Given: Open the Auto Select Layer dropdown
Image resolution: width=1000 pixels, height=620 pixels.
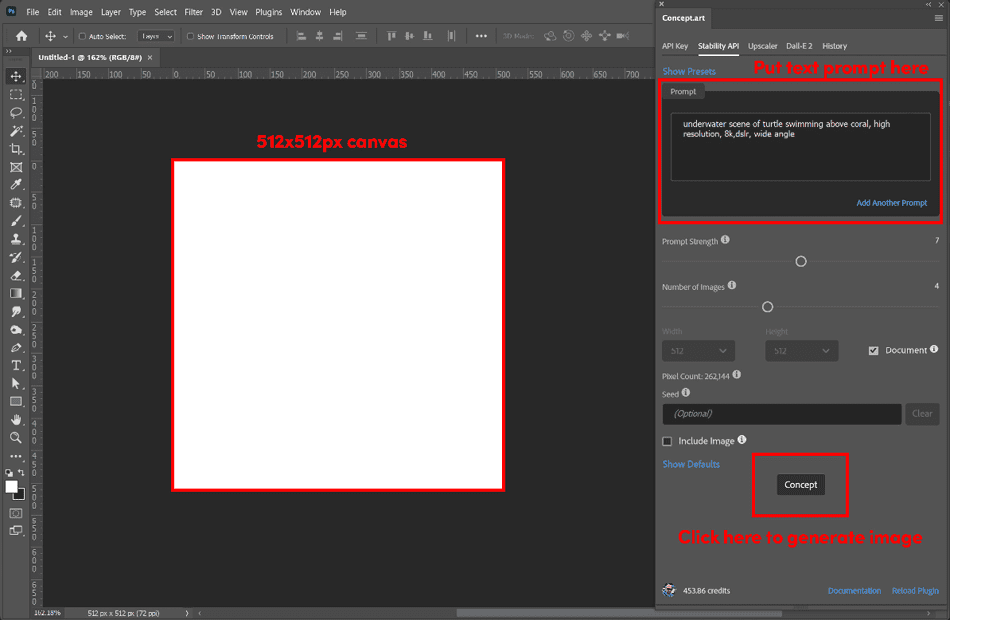Looking at the screenshot, I should pyautogui.click(x=156, y=36).
